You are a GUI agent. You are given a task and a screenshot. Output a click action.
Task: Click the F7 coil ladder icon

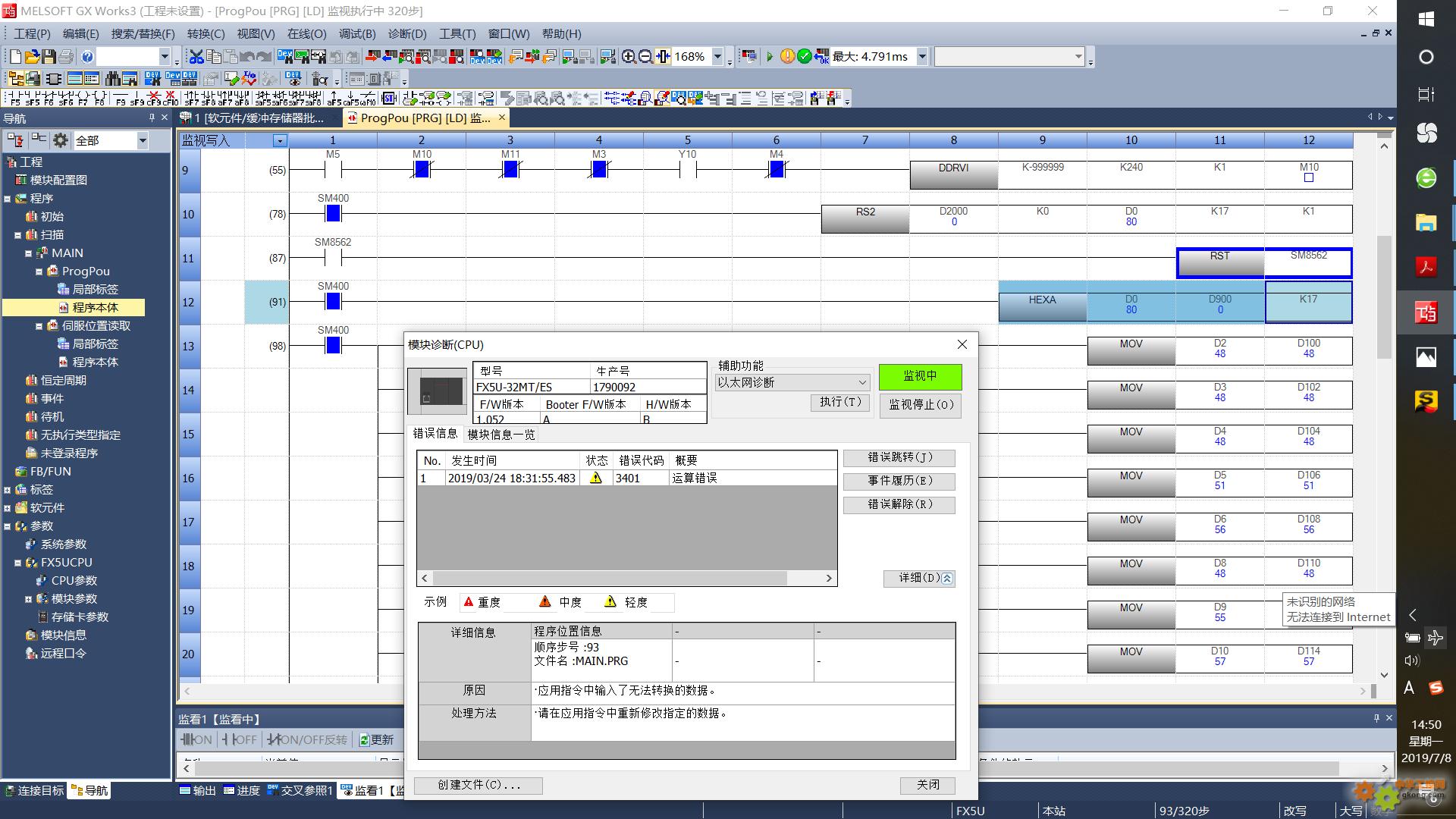83,98
